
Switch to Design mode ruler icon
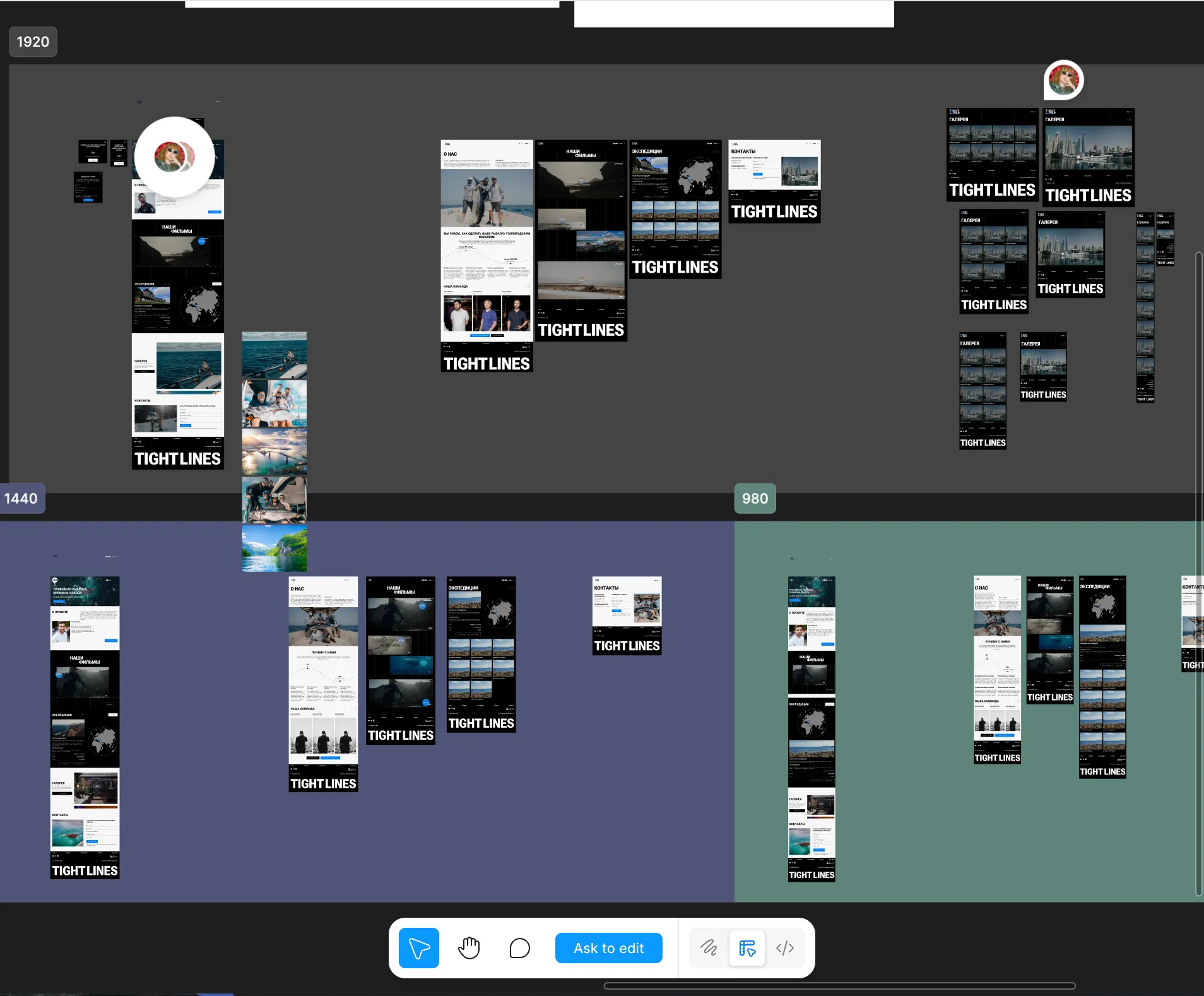[x=747, y=948]
